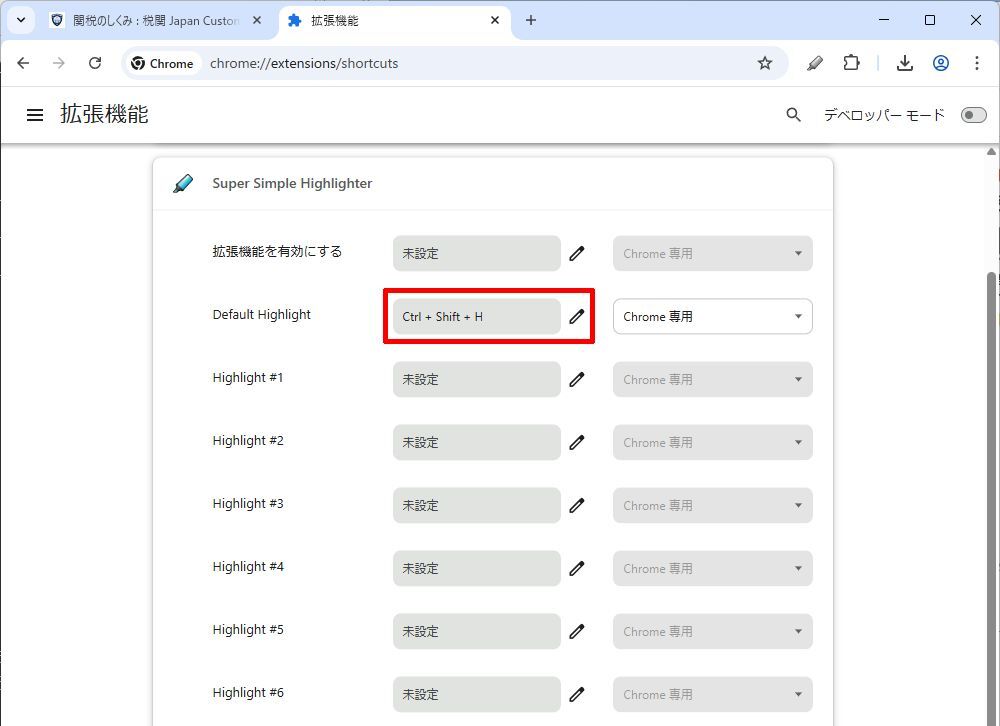
Task: Bookmark this page with the star icon
Action: click(765, 63)
